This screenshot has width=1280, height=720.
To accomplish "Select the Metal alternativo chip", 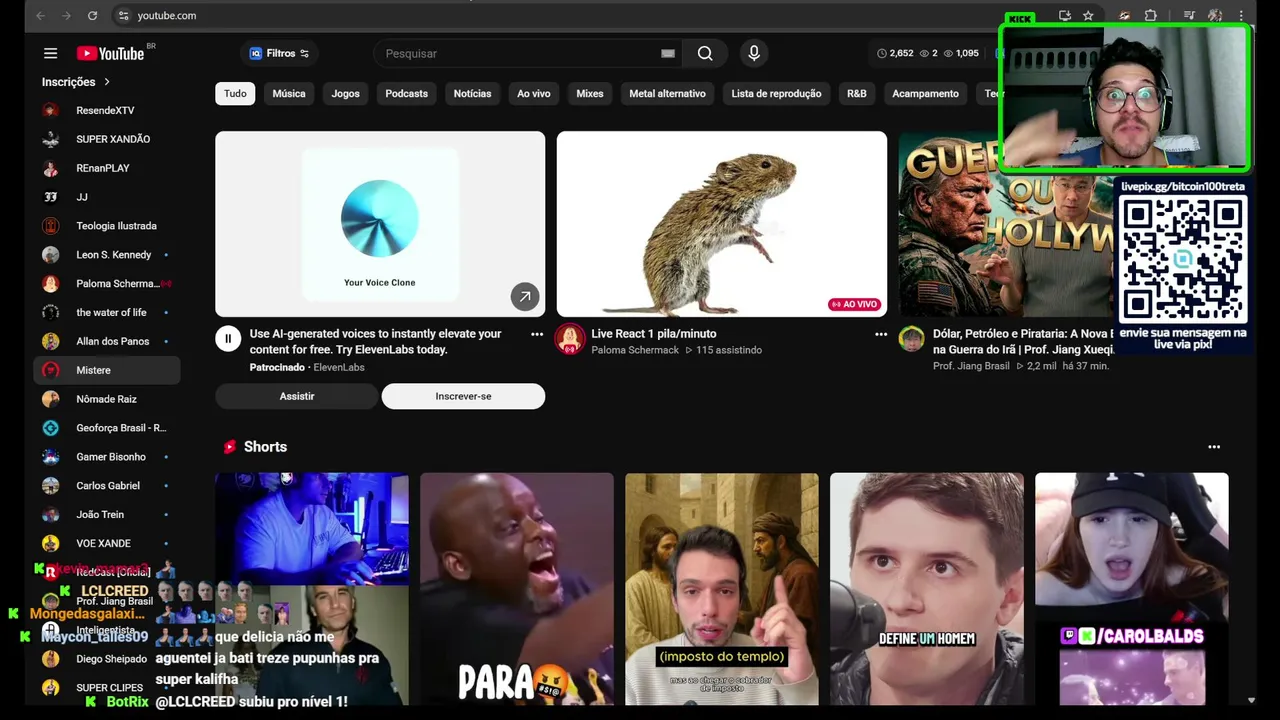I will click(x=667, y=94).
